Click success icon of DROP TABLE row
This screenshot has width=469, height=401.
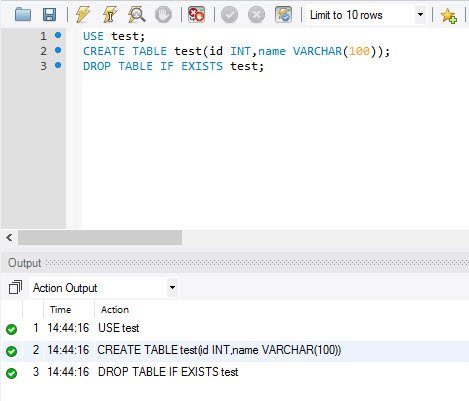point(11,373)
